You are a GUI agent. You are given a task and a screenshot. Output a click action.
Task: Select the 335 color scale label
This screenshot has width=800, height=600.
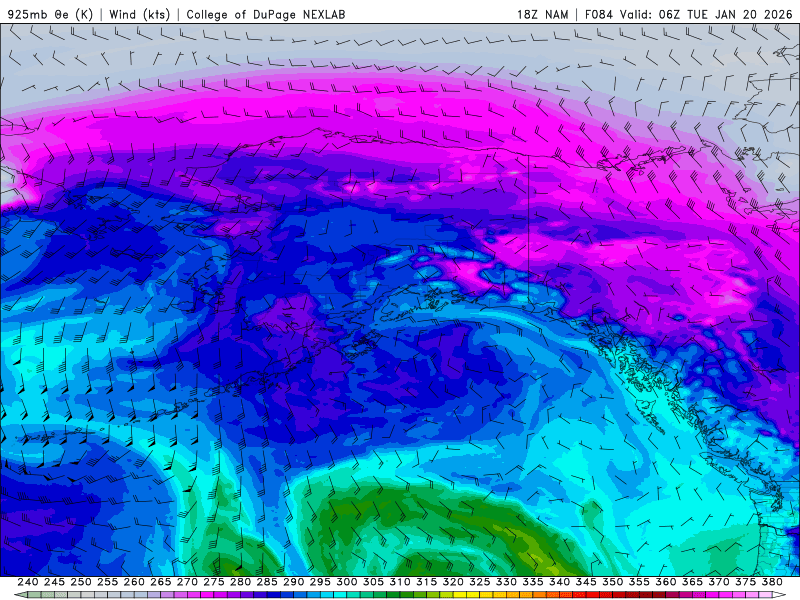tap(533, 582)
